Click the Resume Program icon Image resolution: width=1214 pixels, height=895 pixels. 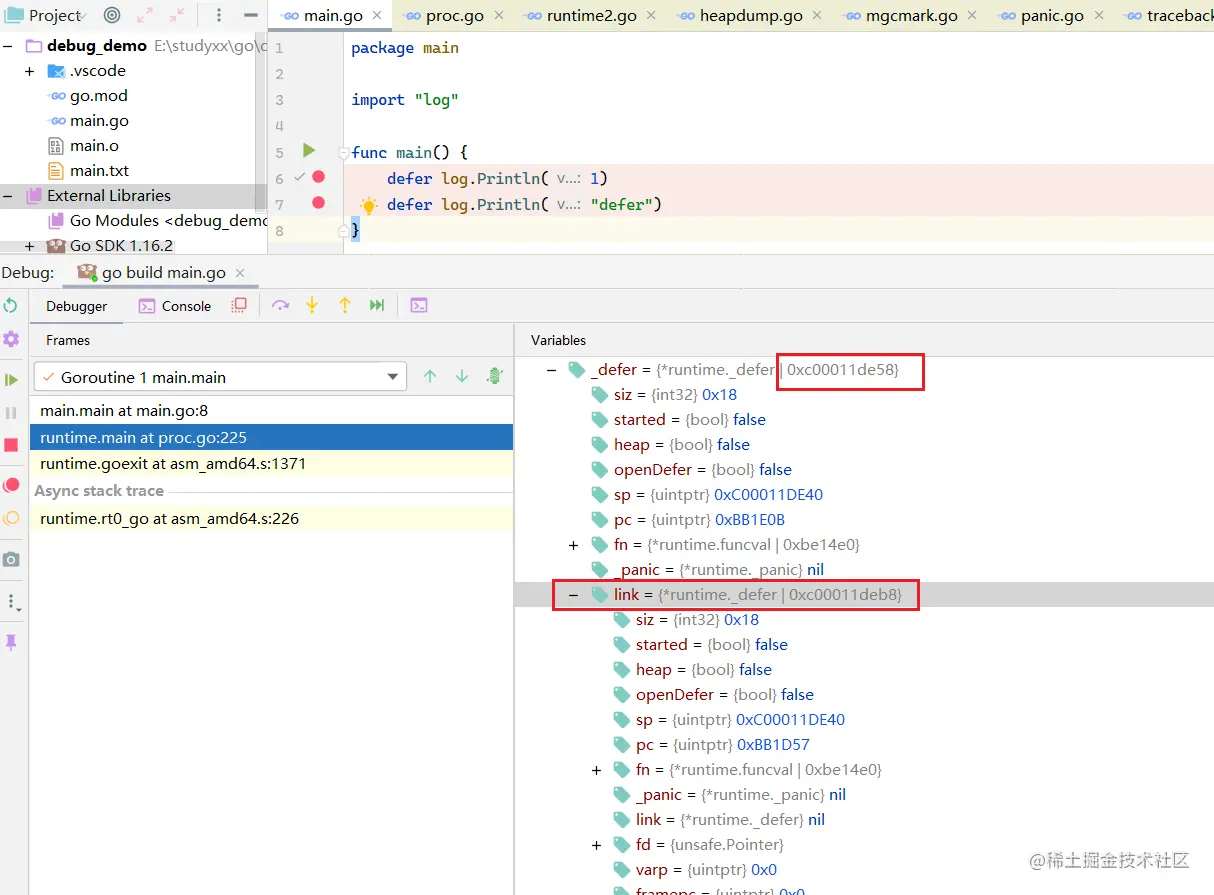(x=11, y=380)
